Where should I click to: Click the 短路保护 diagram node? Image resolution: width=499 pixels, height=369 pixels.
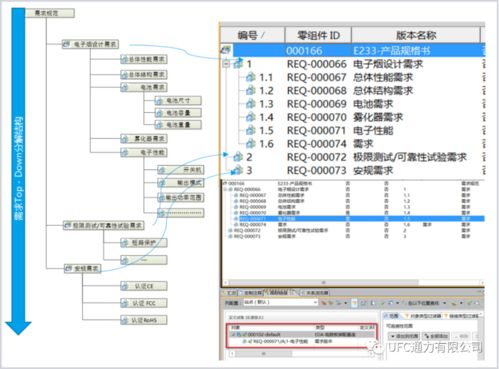click(144, 243)
